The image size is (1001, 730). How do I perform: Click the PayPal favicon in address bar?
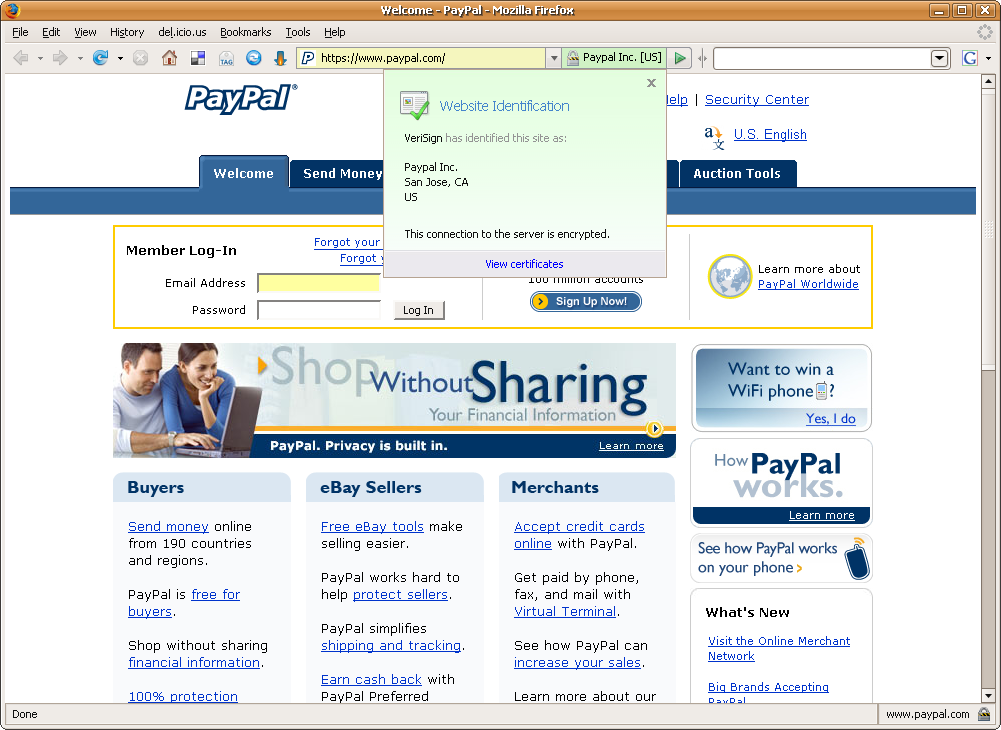coord(308,58)
